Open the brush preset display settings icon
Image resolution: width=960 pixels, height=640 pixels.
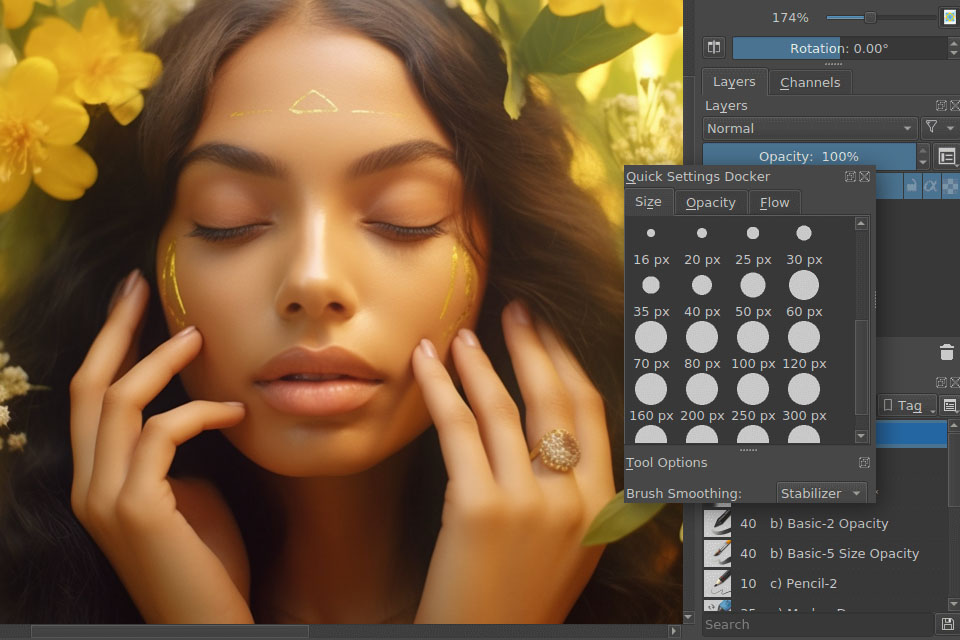950,405
